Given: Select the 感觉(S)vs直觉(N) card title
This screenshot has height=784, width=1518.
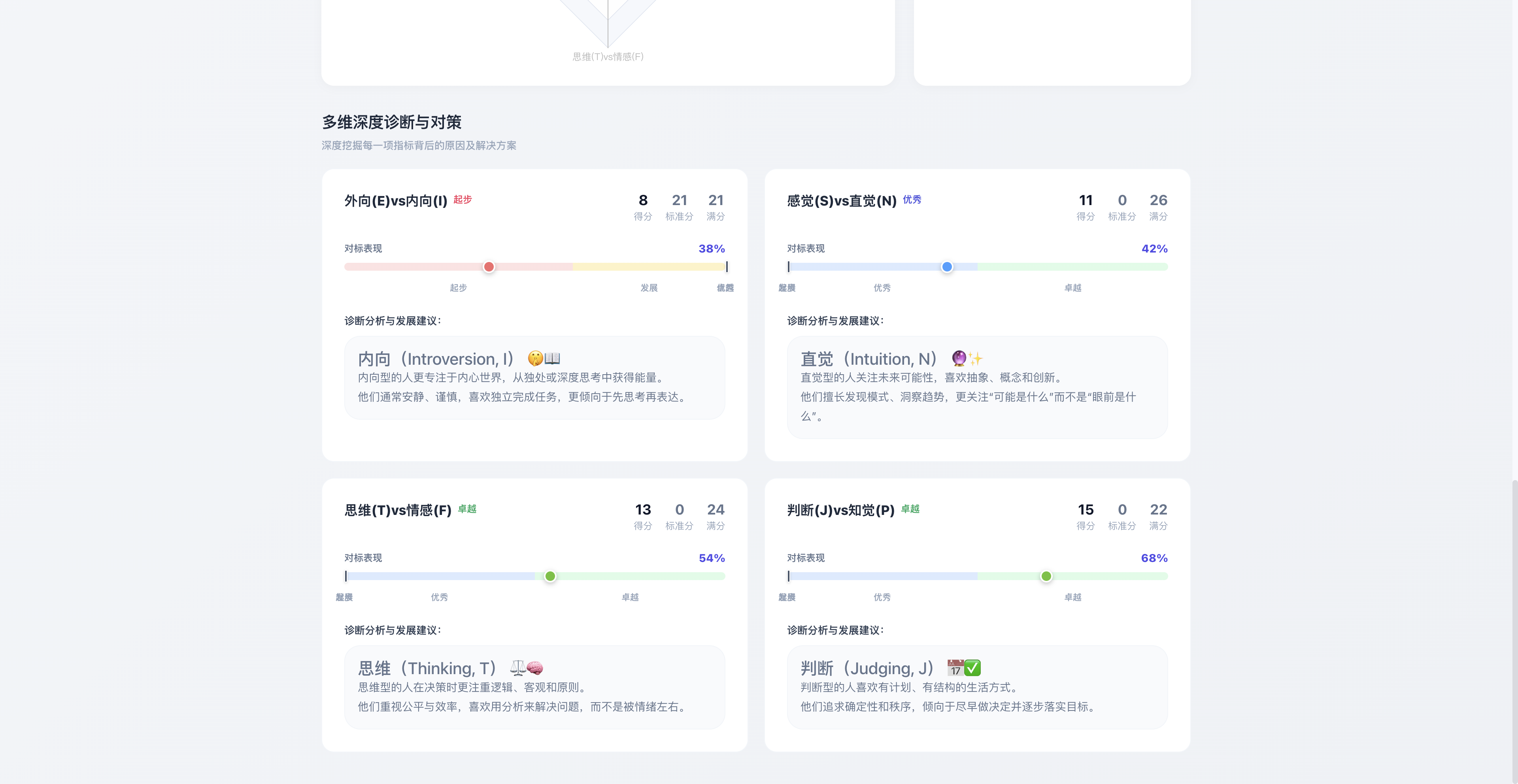Looking at the screenshot, I should click(x=842, y=201).
